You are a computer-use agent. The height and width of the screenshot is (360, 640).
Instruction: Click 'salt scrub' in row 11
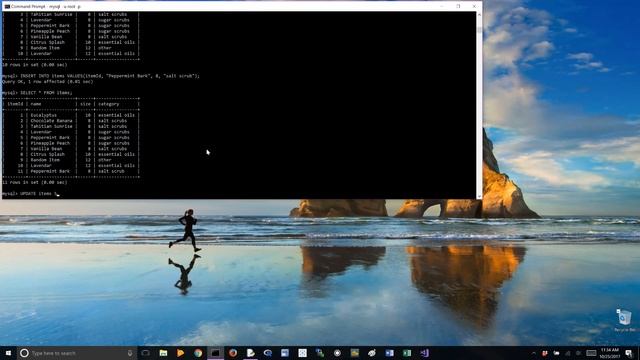tap(111, 171)
